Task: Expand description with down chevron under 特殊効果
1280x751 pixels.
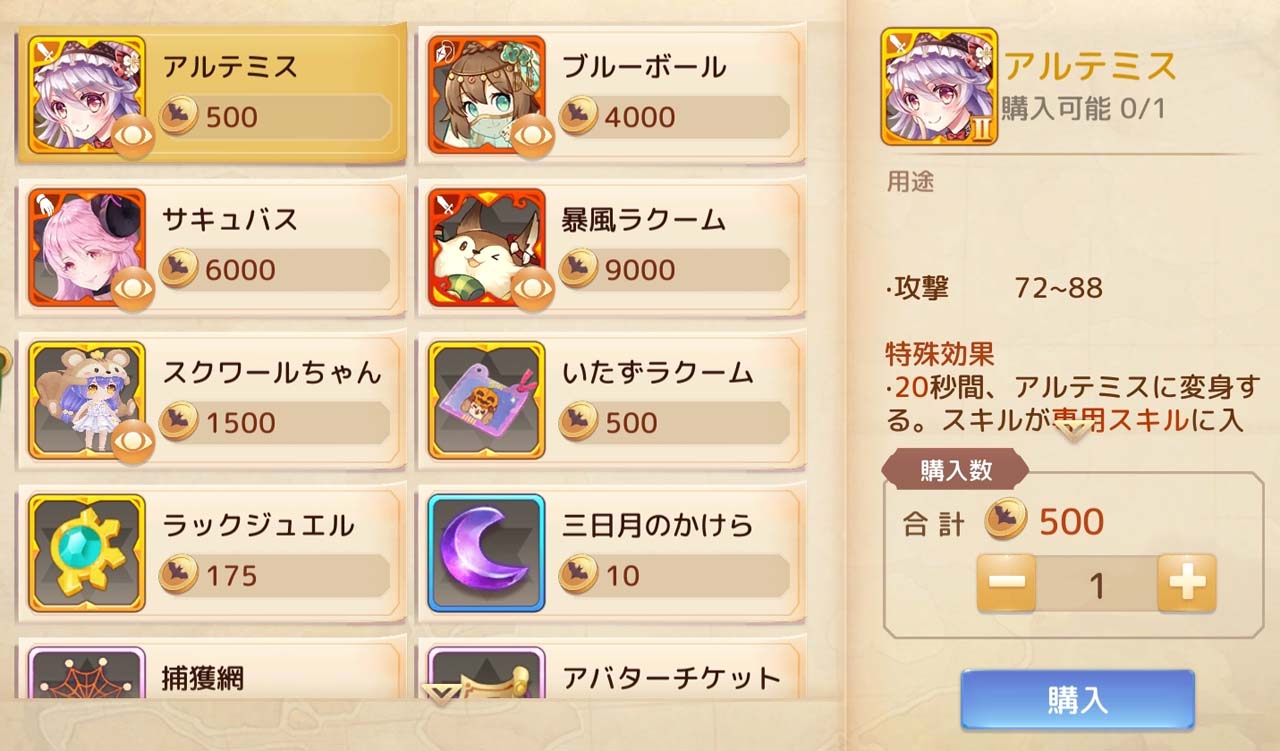Action: click(x=1072, y=432)
